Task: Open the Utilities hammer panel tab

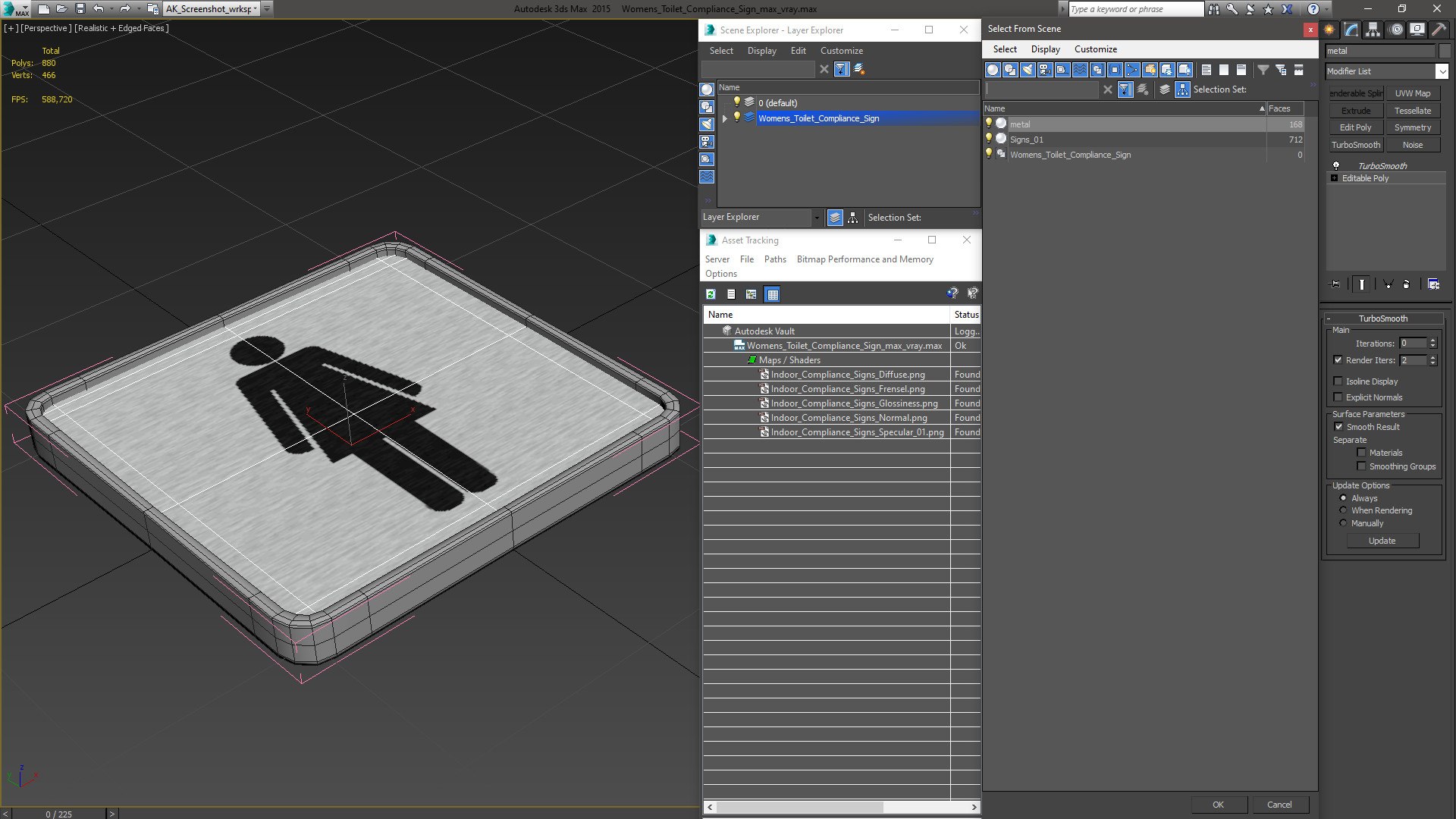Action: click(1439, 30)
